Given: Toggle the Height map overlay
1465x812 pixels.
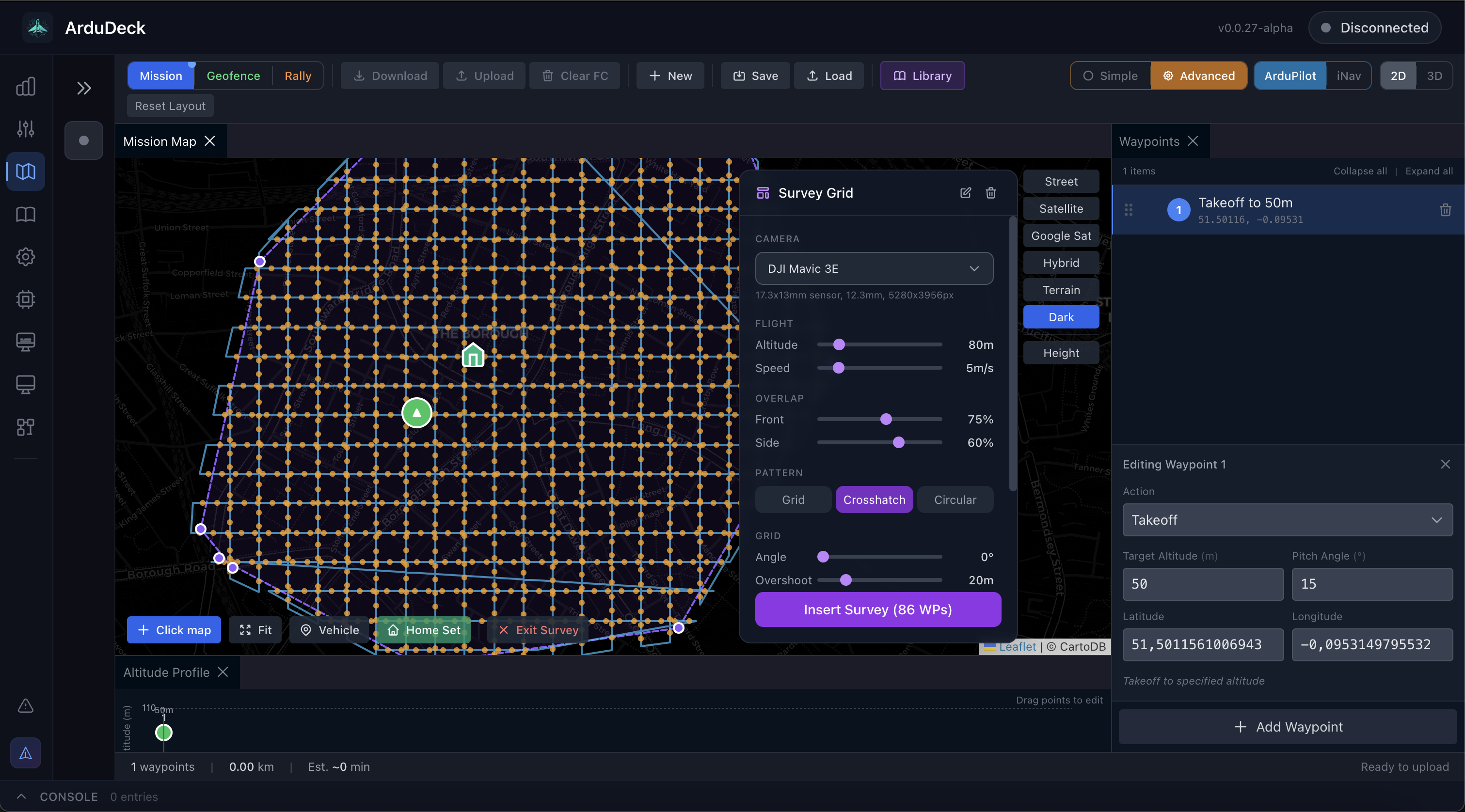Looking at the screenshot, I should pyautogui.click(x=1061, y=353).
